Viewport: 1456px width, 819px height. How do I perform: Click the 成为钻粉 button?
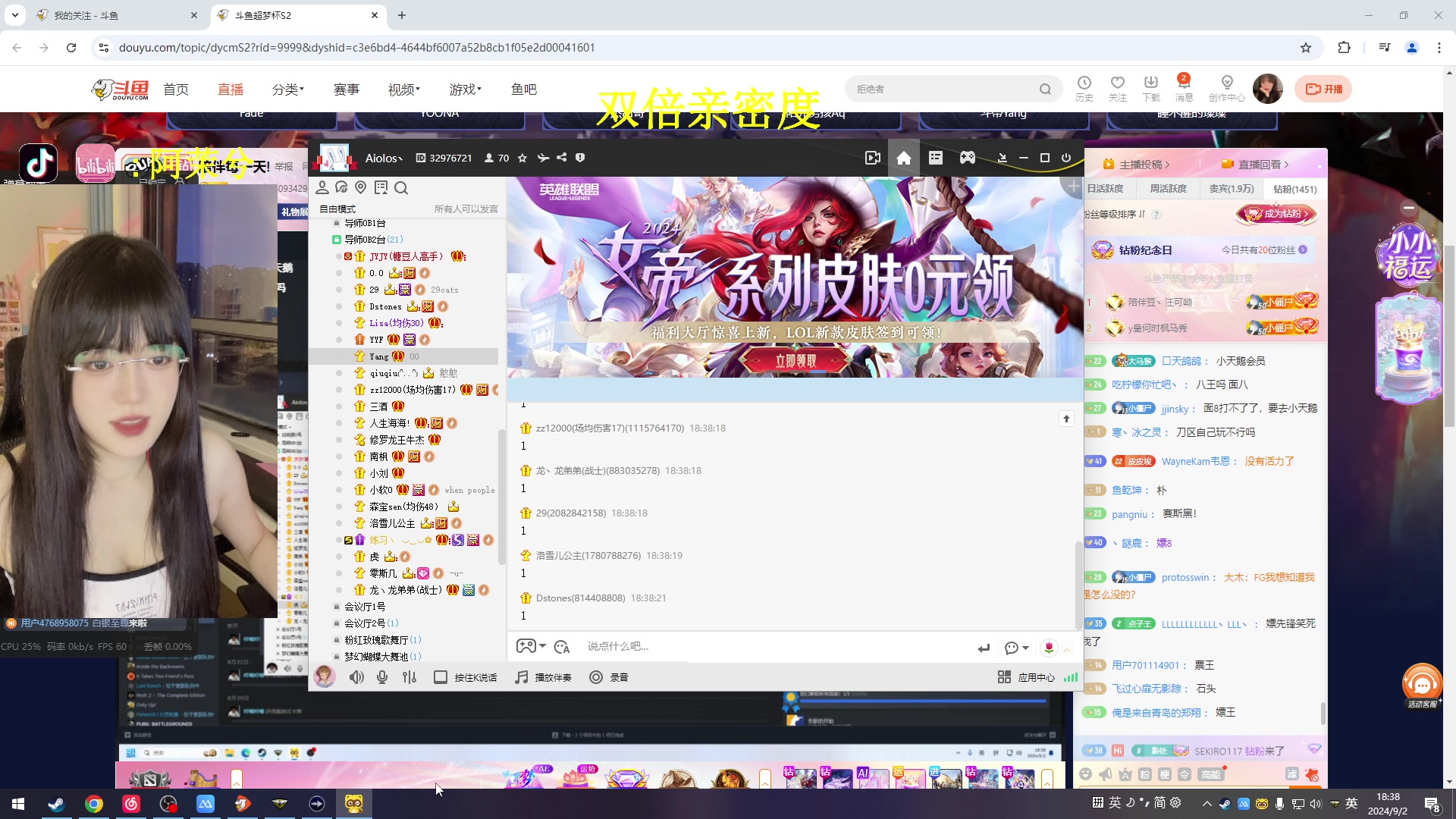pos(1276,214)
